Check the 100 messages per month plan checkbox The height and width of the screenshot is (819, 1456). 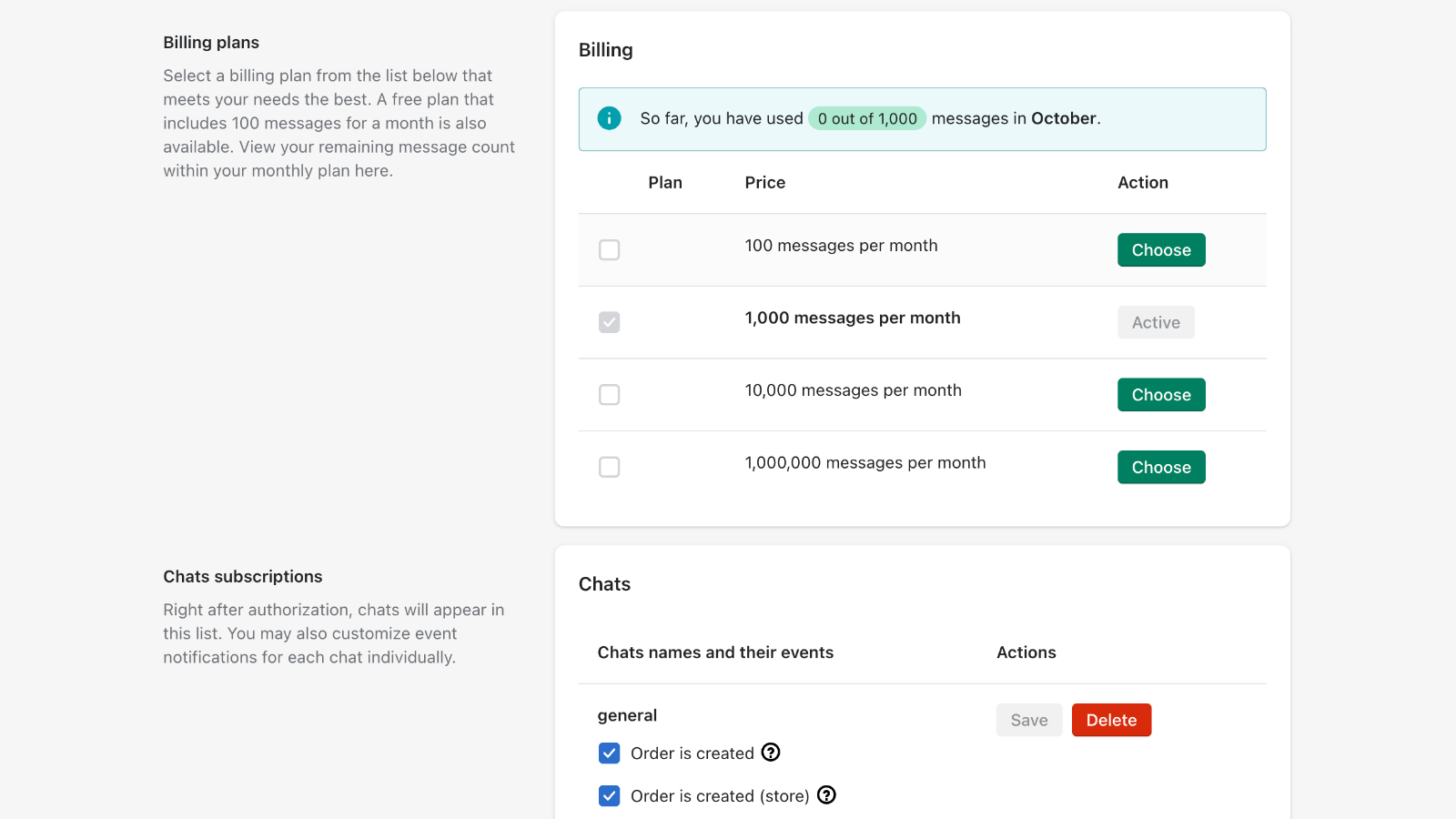pyautogui.click(x=609, y=249)
